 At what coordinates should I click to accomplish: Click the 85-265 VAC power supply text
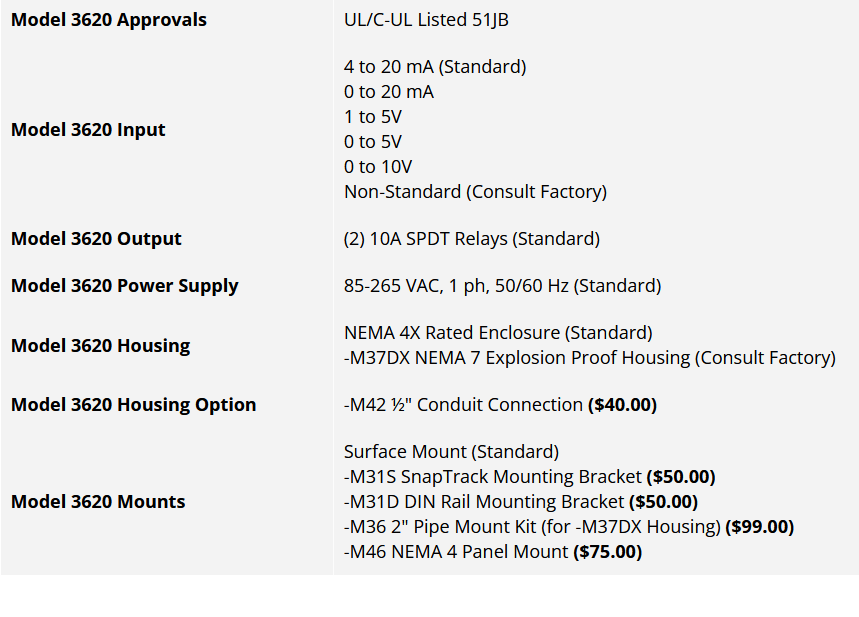502,286
